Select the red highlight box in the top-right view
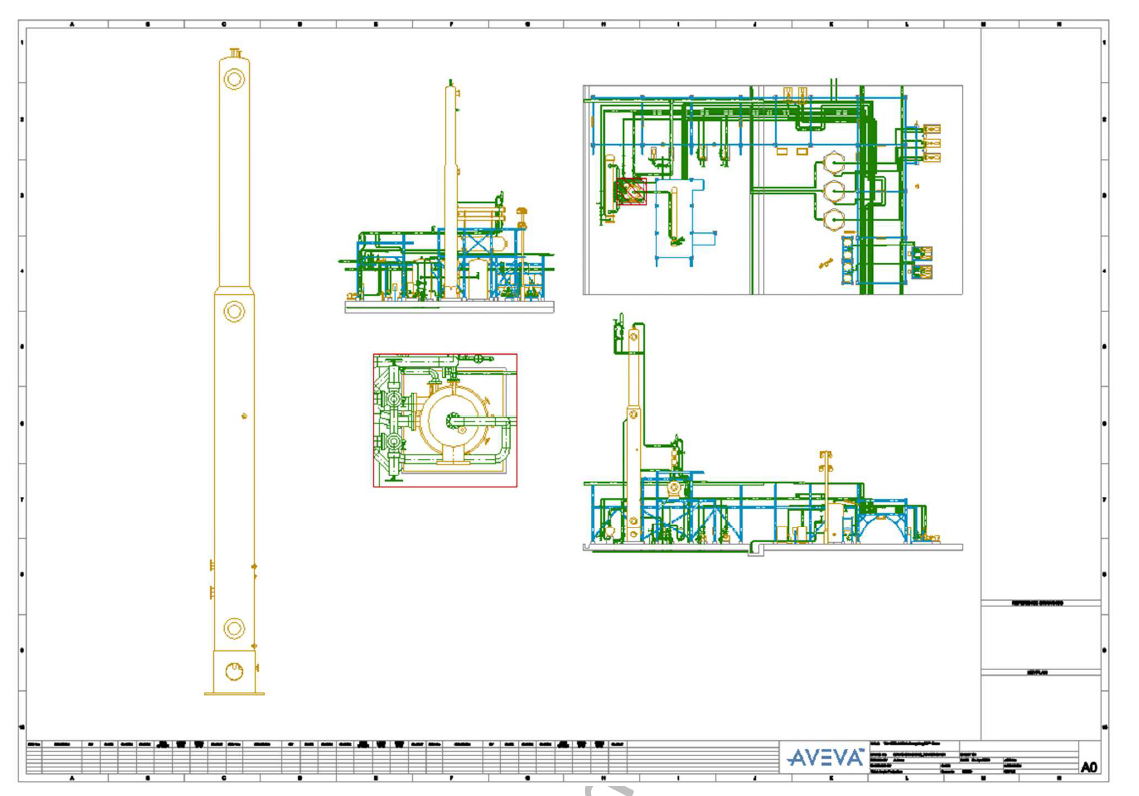Image resolution: width=1139 pixels, height=796 pixels. tap(630, 190)
